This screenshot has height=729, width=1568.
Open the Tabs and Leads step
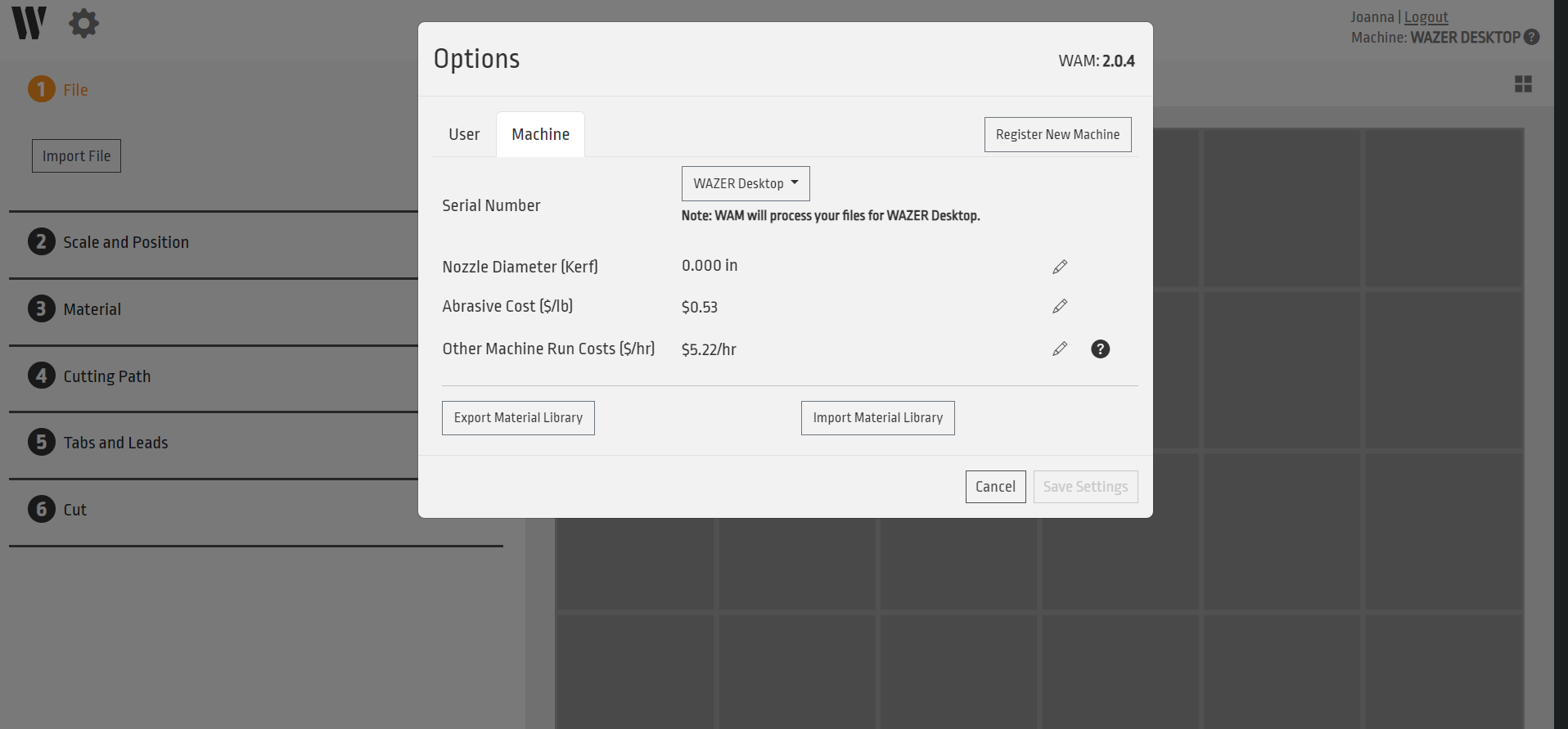click(x=115, y=443)
